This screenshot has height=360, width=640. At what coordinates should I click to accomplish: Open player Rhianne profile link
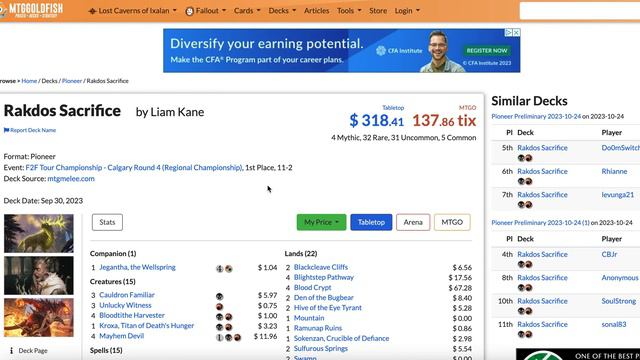pos(614,171)
